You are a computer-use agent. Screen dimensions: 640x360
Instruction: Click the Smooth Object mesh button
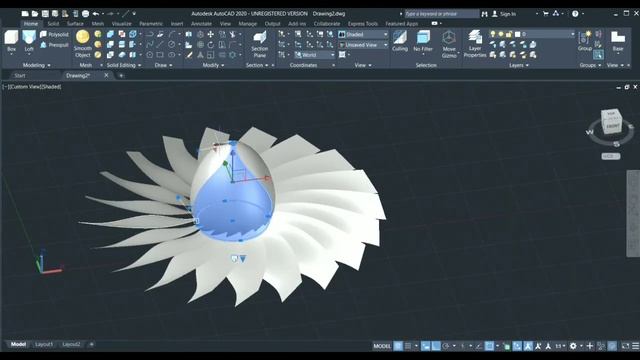(82, 44)
